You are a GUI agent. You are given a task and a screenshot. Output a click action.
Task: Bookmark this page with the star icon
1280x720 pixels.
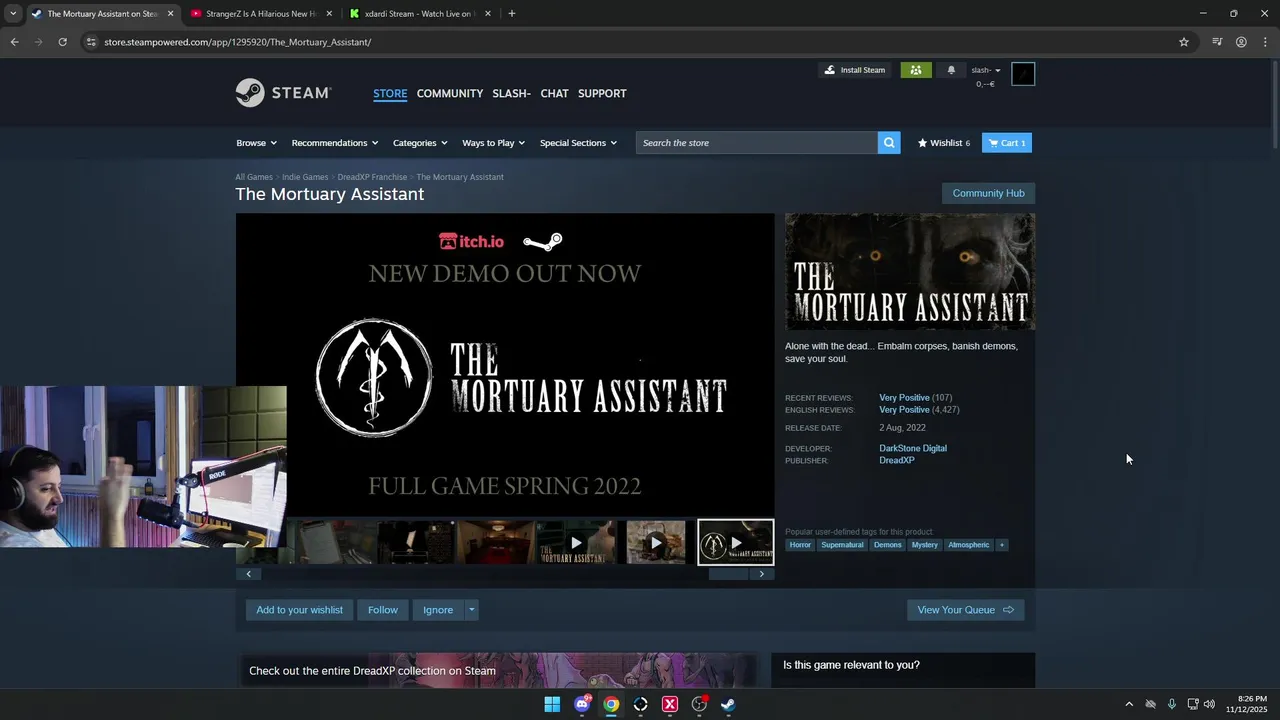pyautogui.click(x=1184, y=42)
